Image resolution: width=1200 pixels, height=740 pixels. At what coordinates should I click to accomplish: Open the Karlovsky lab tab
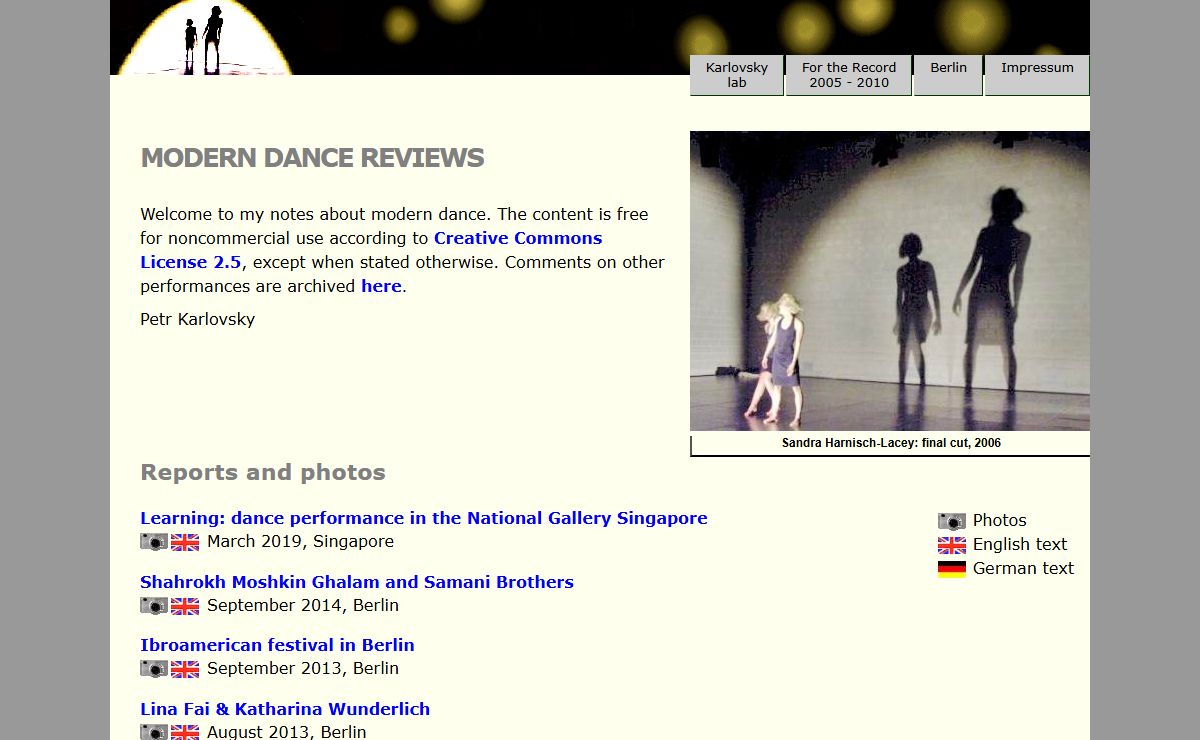coord(737,75)
